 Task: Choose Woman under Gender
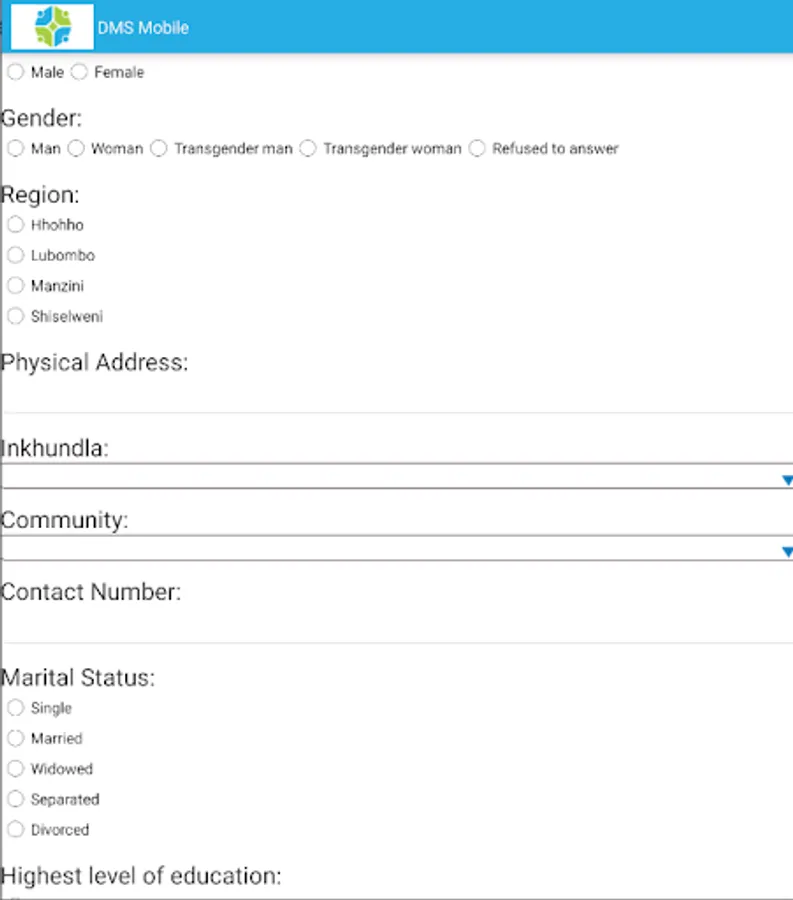pos(76,148)
